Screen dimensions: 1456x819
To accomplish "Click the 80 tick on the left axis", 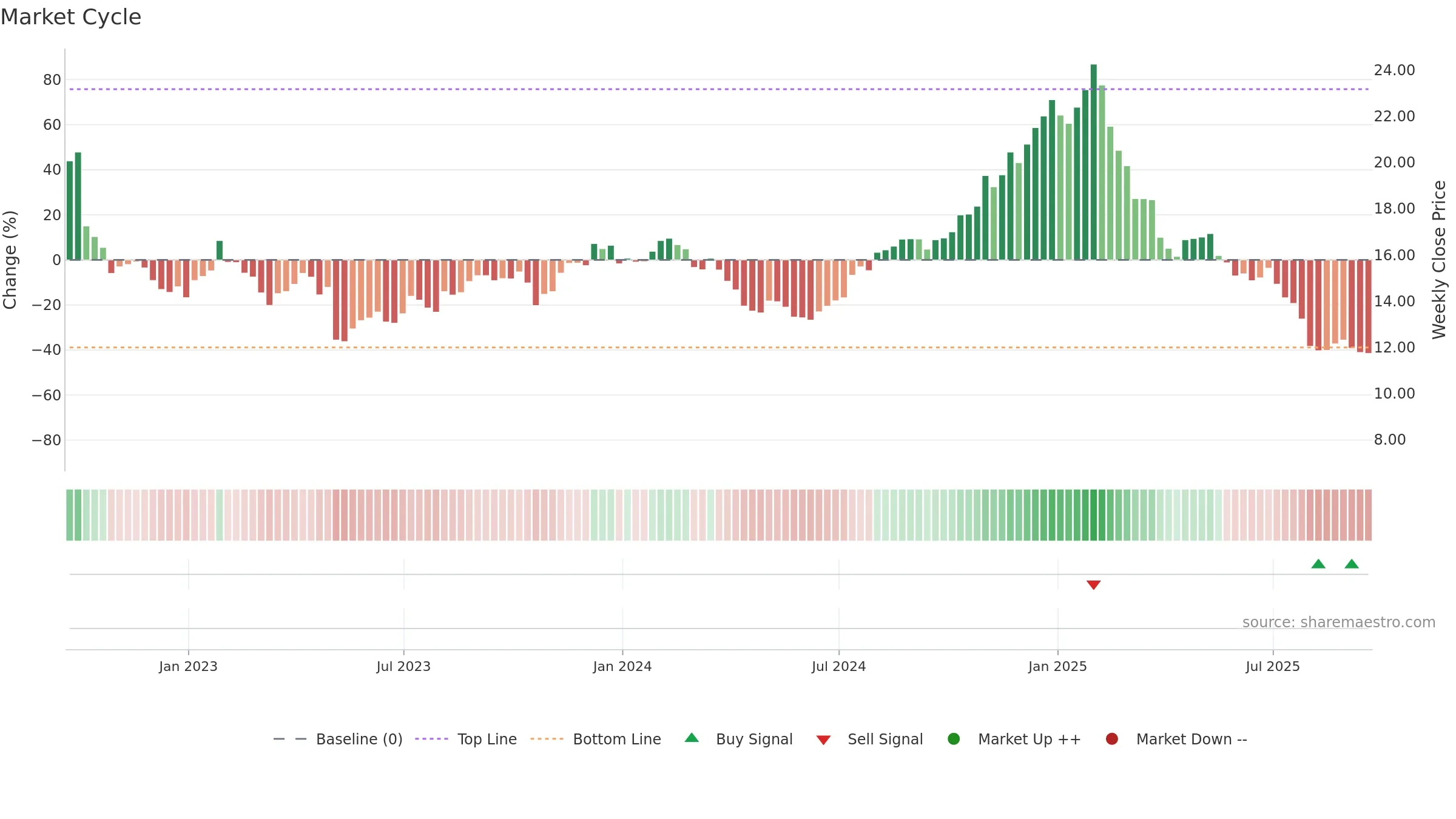I will pyautogui.click(x=52, y=79).
